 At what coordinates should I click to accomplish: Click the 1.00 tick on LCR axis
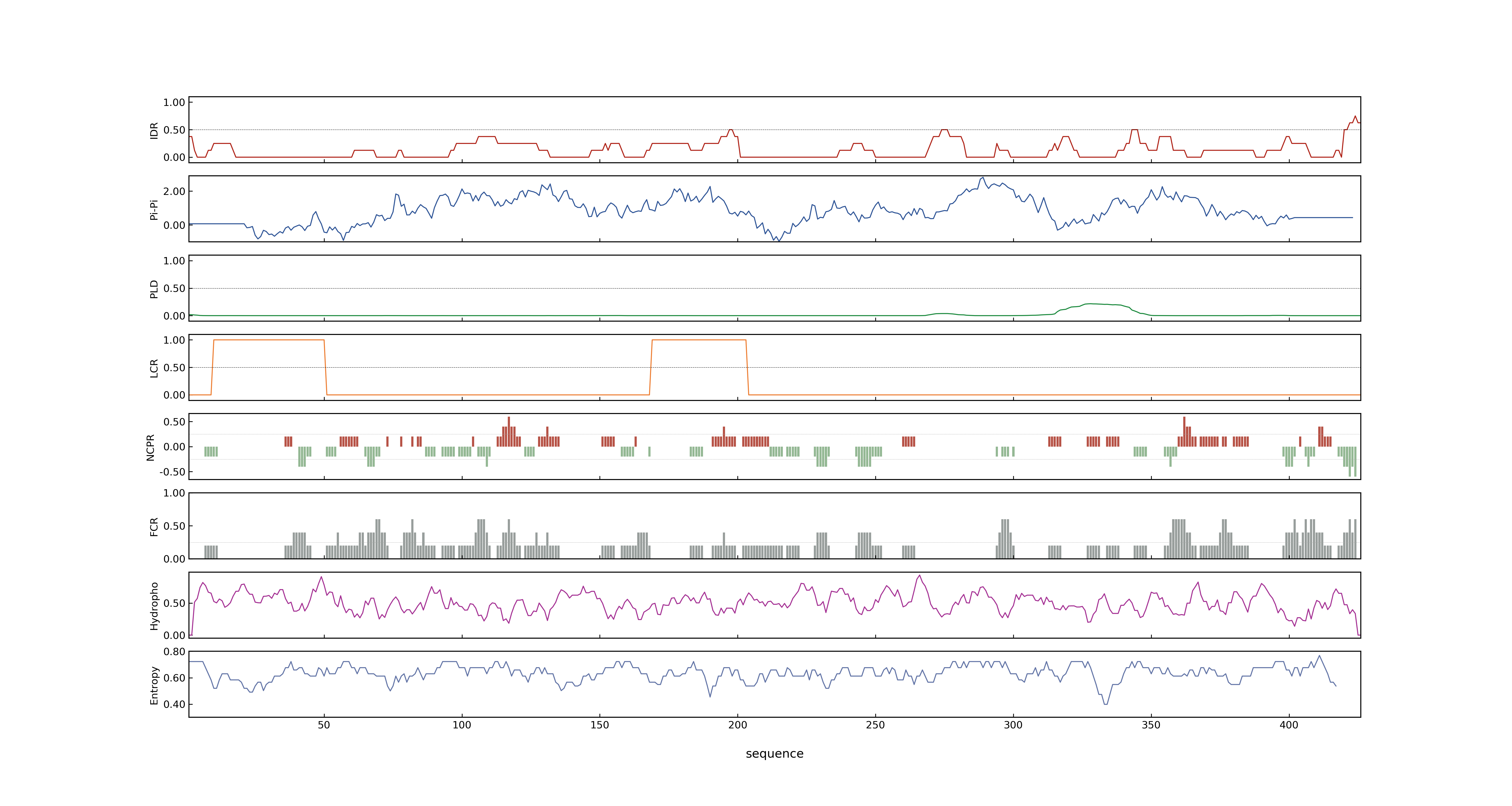click(x=174, y=340)
